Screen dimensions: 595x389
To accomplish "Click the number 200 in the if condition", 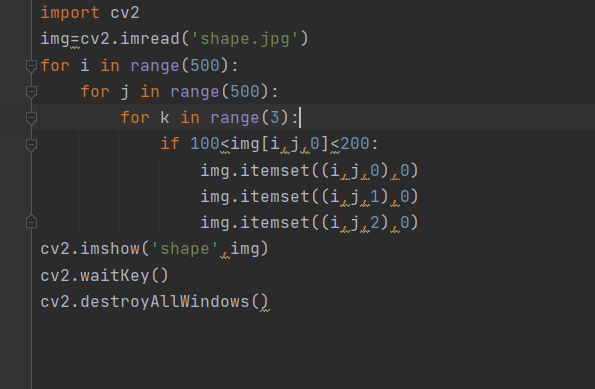I will click(x=355, y=144).
